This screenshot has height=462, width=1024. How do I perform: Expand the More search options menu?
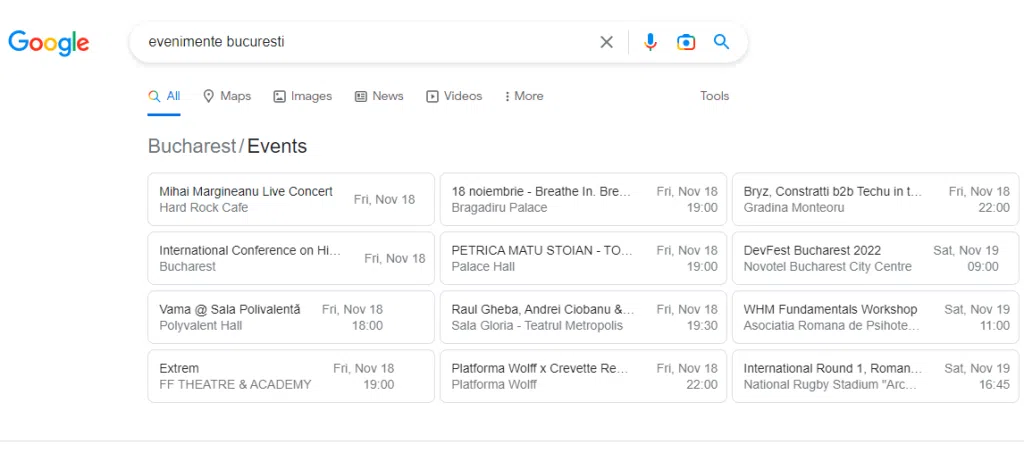[x=524, y=96]
